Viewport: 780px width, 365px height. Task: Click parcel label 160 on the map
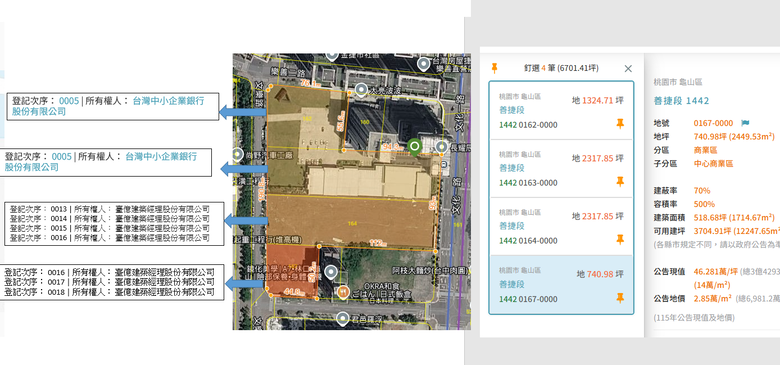click(364, 122)
